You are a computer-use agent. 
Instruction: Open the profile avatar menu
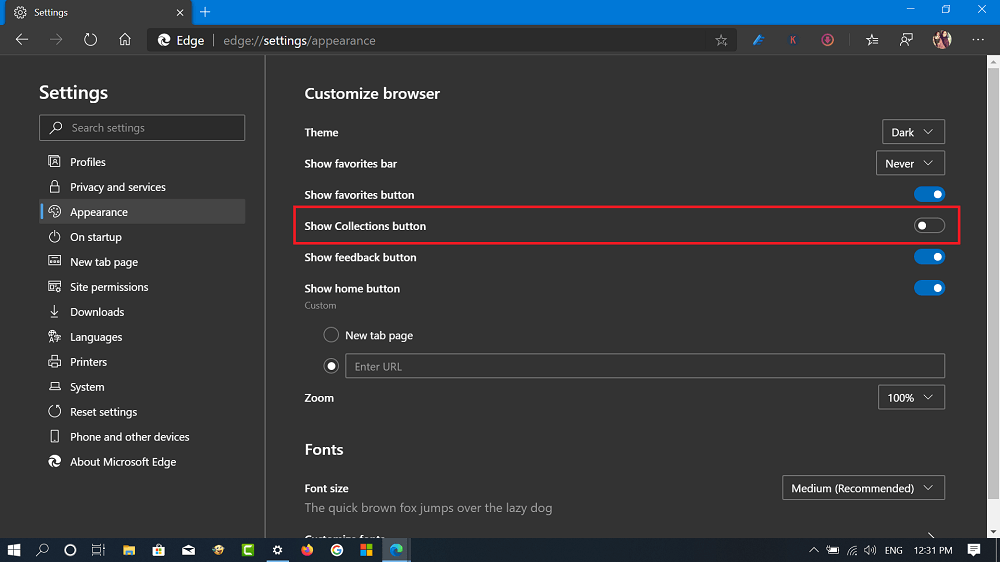coord(942,40)
